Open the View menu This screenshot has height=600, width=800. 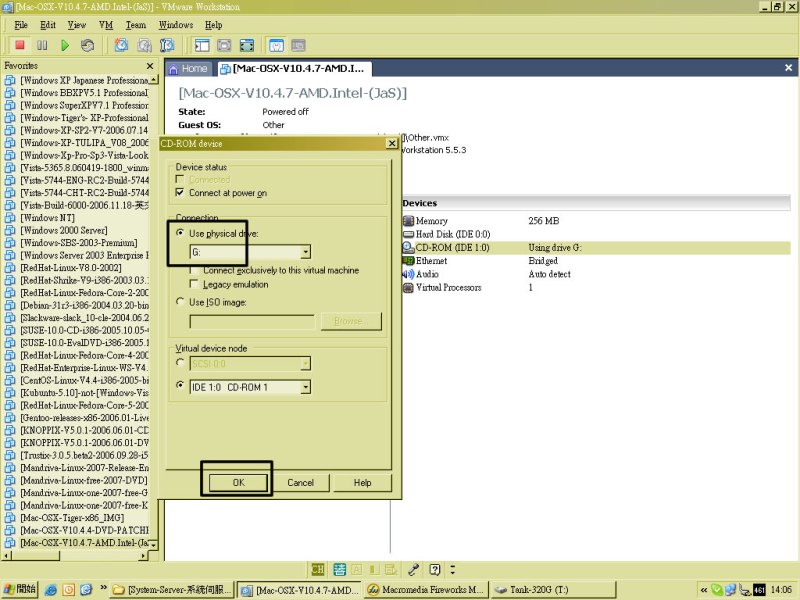click(x=77, y=25)
